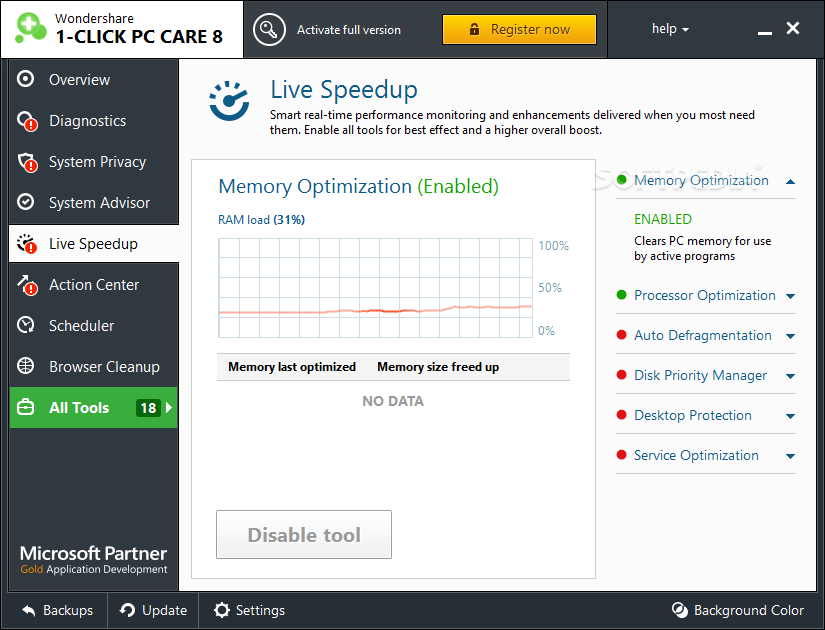825x630 pixels.
Task: Click the Settings gear icon
Action: coord(222,611)
